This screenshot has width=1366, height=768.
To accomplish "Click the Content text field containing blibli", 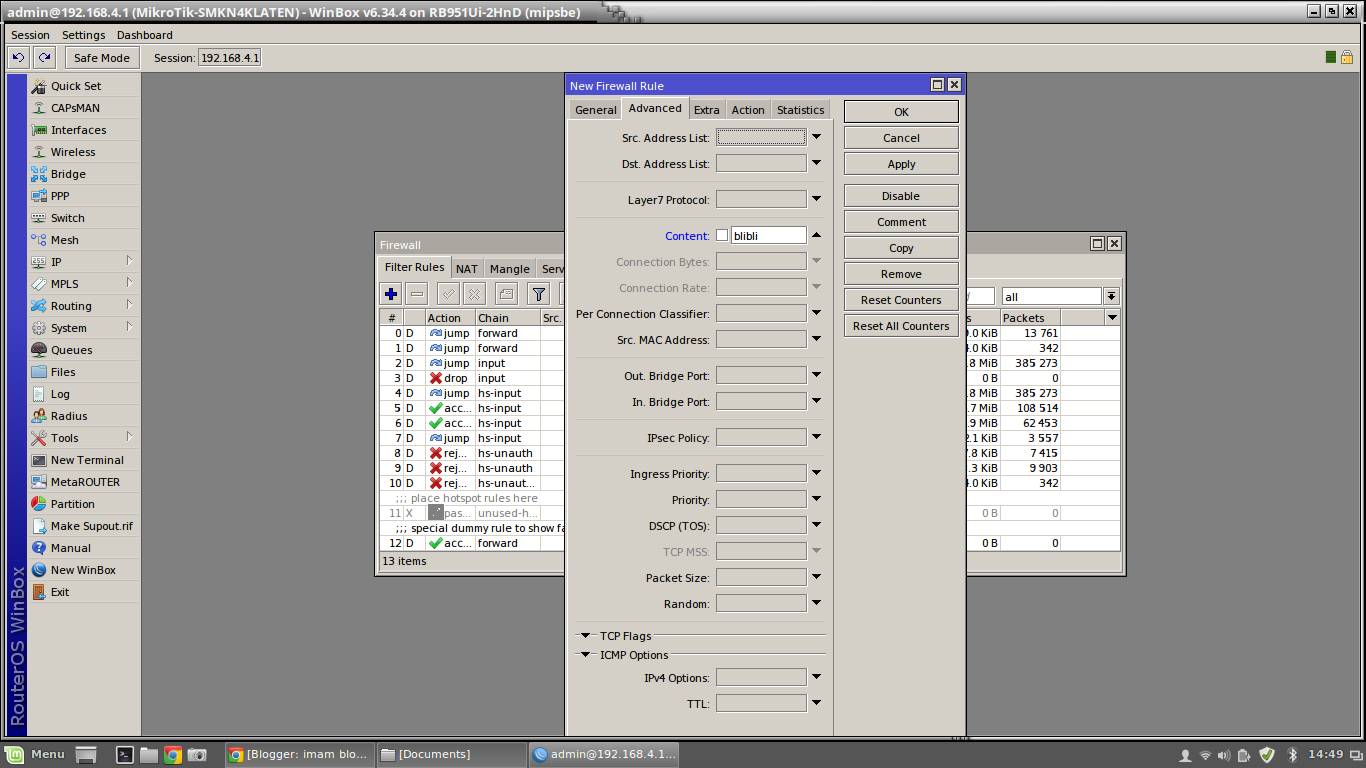I will 767,236.
